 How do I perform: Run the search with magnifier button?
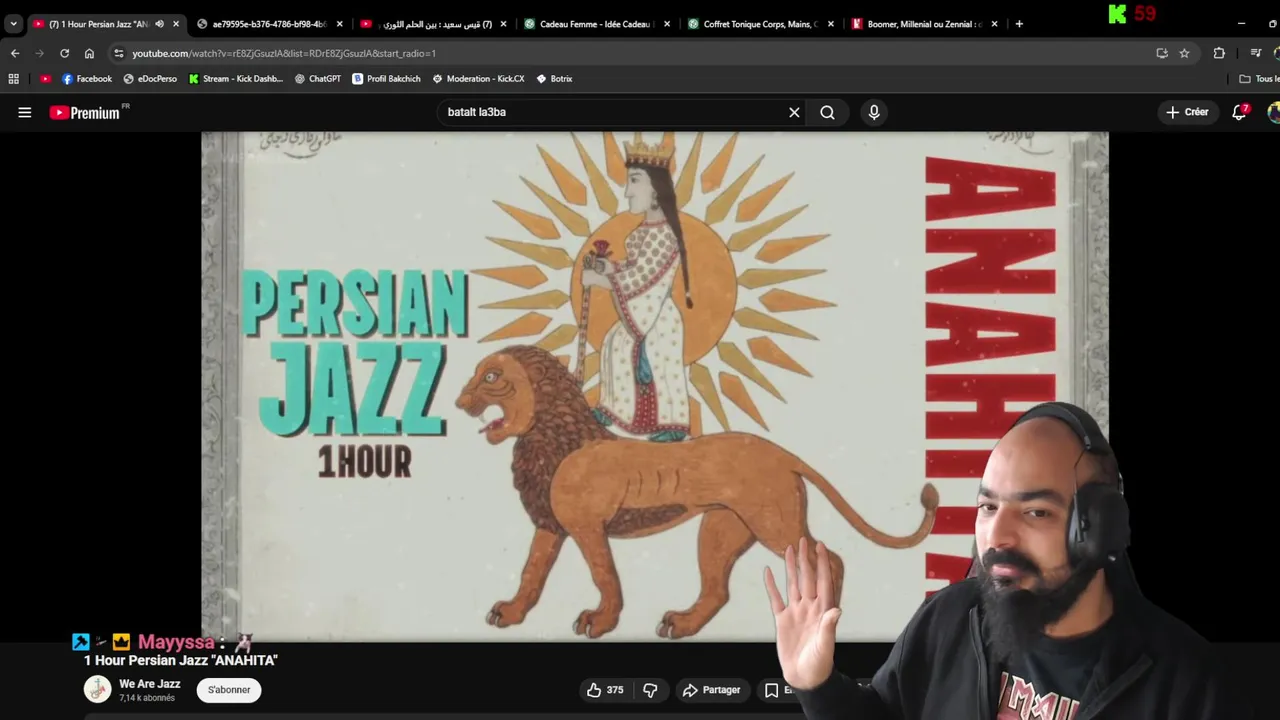pyautogui.click(x=827, y=113)
